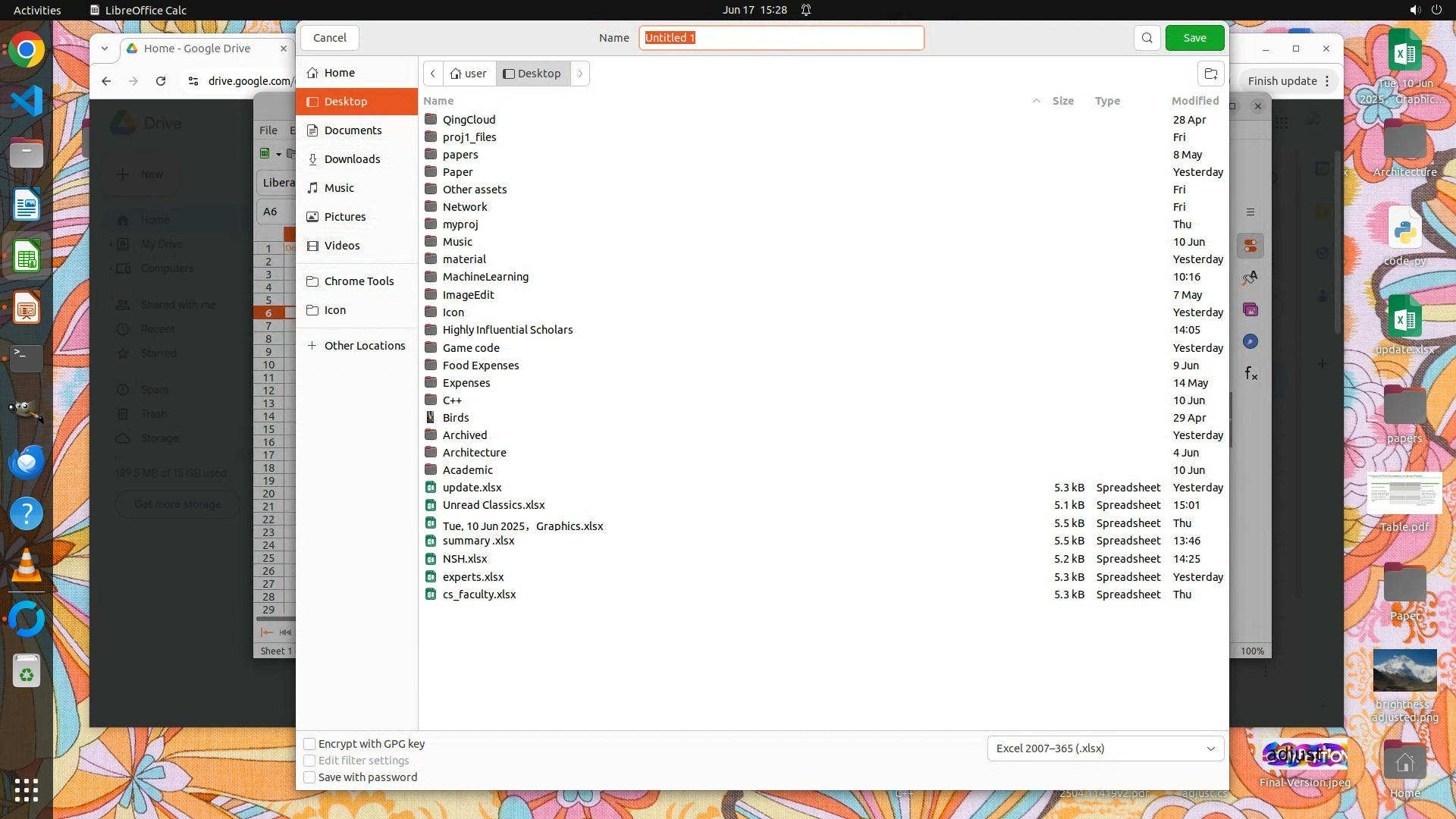The image size is (1456, 819).
Task: Switch to the user path segment
Action: pyautogui.click(x=469, y=74)
